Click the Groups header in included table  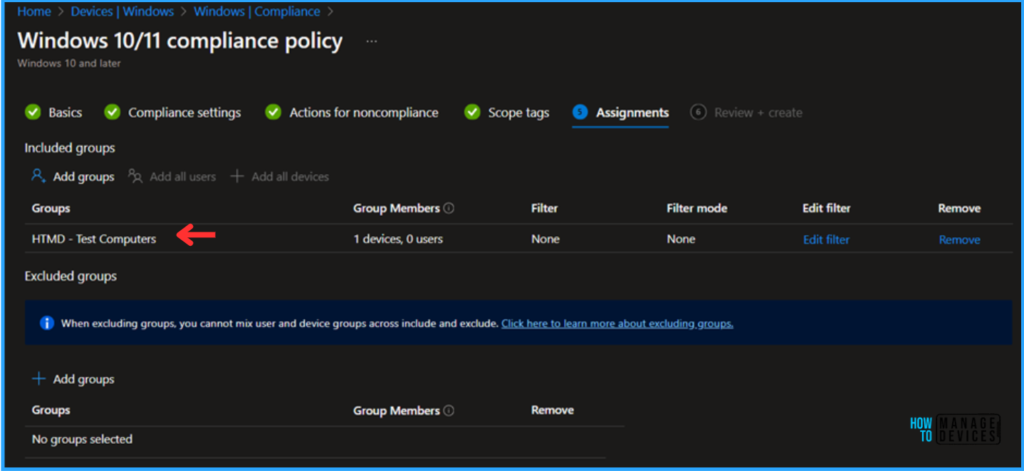(x=51, y=208)
